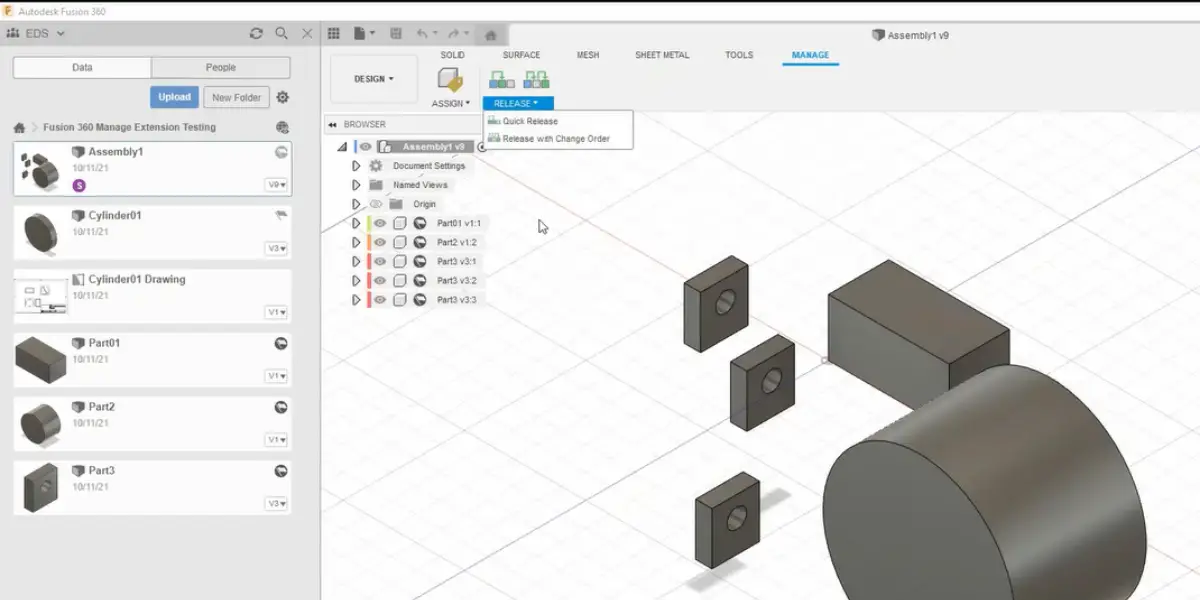Screen dimensions: 1200x600
Task: Expand Part2 v1:2 node
Action: (x=356, y=242)
